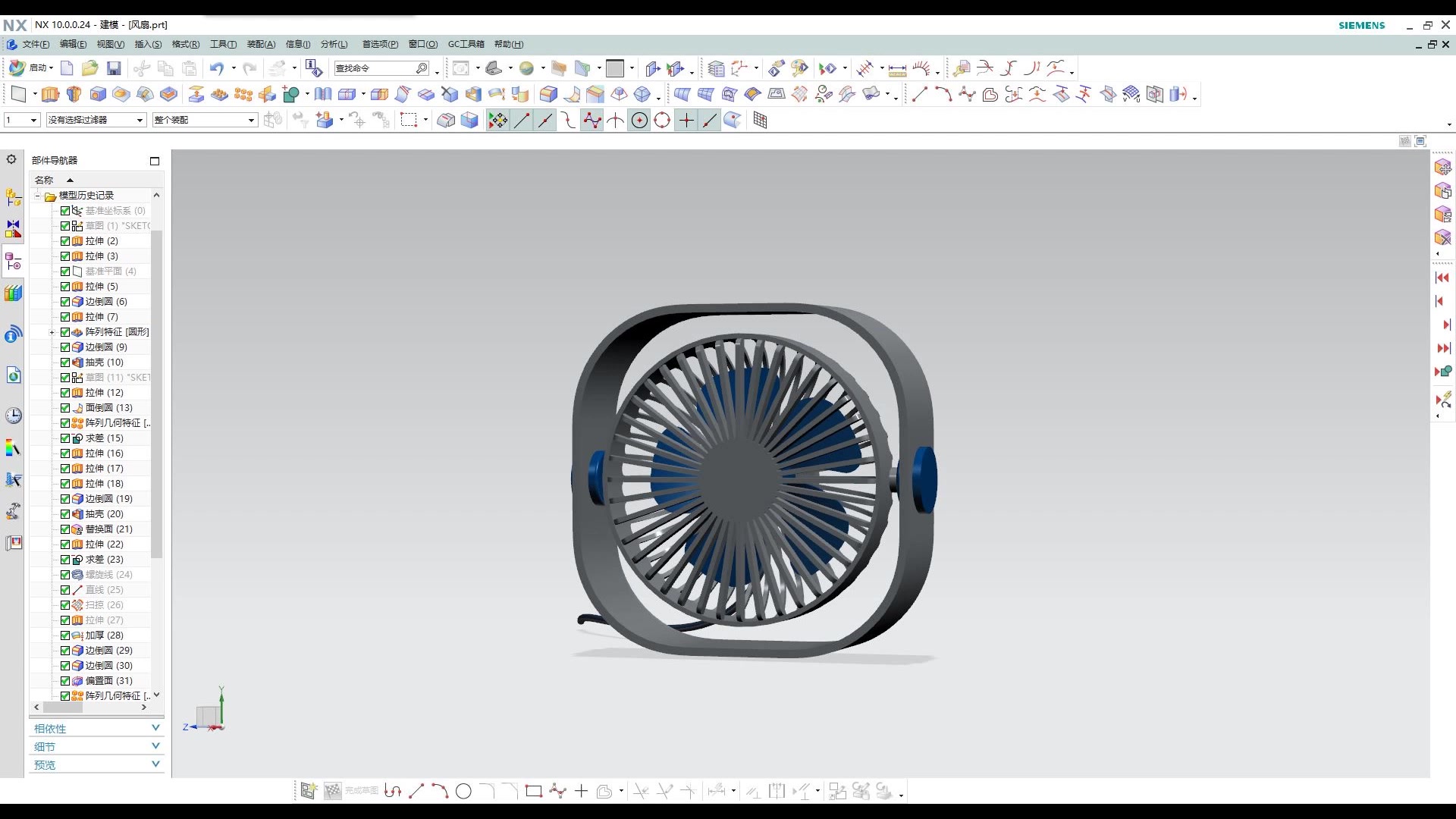Maximize the 部件导航器 panel

tap(155, 161)
